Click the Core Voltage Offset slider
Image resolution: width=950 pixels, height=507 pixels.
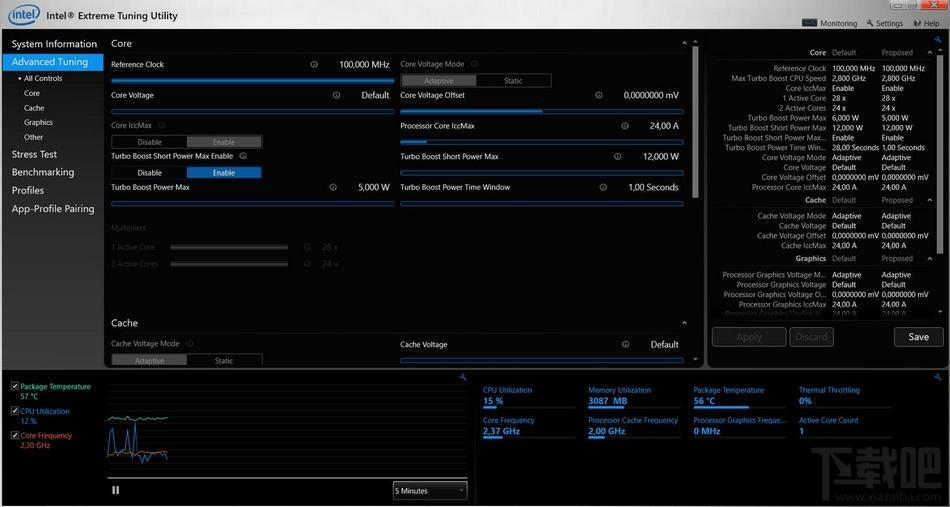coord(541,111)
